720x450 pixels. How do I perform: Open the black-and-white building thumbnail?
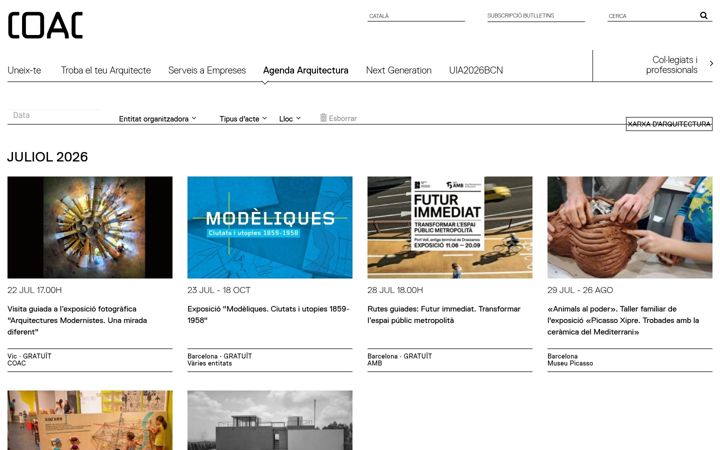tap(270, 420)
